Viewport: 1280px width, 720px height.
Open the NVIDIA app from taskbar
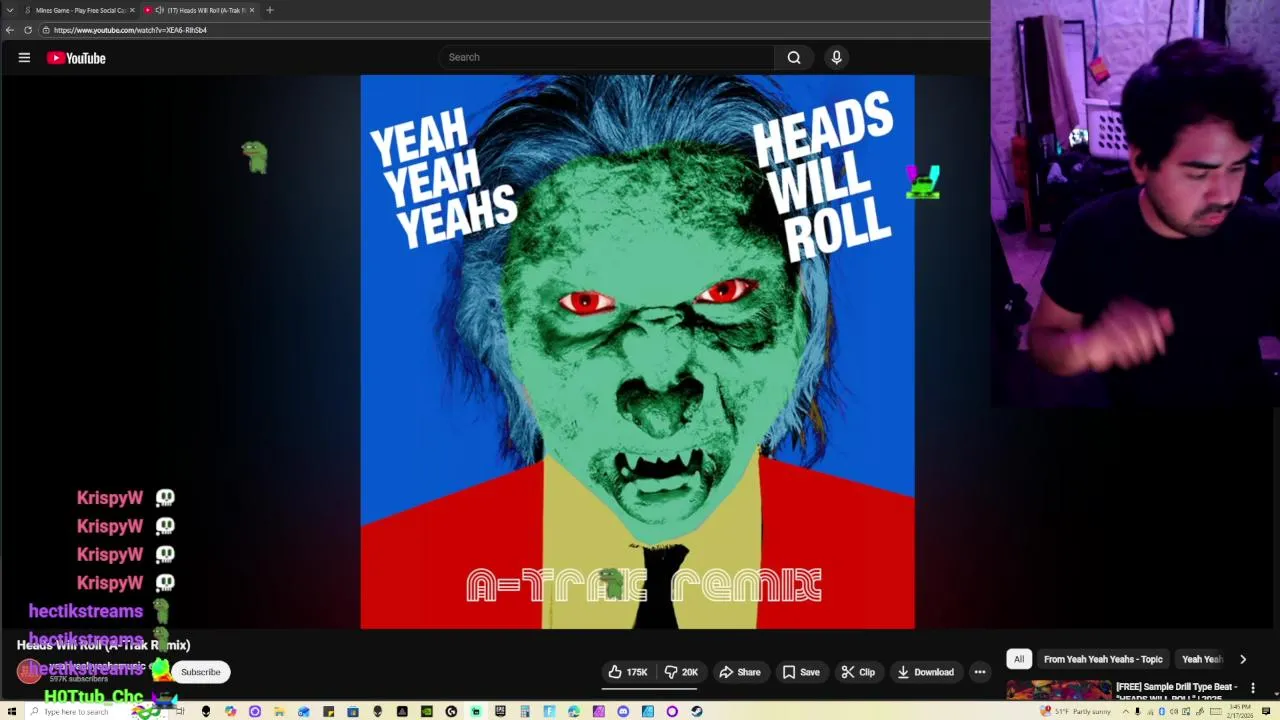[427, 711]
